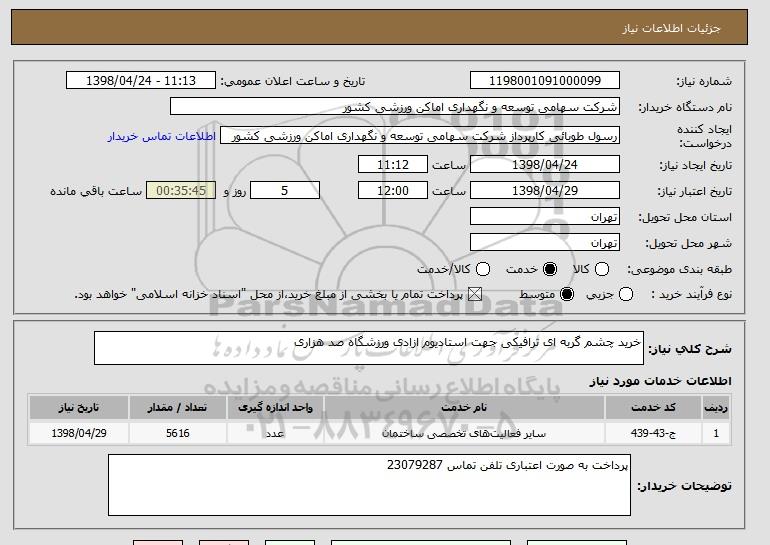Click the ایجاد کننده درخواست field
This screenshot has width=770, height=545.
[x=420, y=136]
